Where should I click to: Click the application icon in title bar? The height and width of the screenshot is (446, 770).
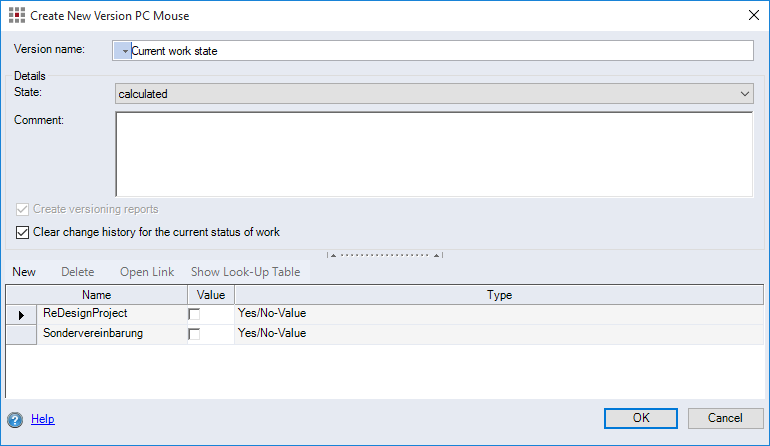pyautogui.click(x=15, y=16)
